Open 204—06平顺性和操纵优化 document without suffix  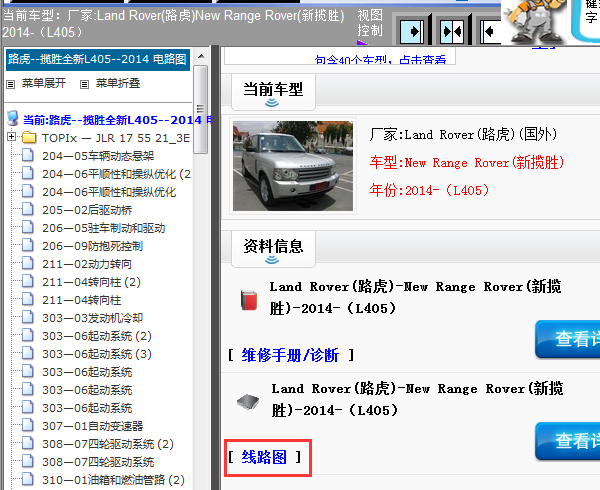tap(109, 192)
